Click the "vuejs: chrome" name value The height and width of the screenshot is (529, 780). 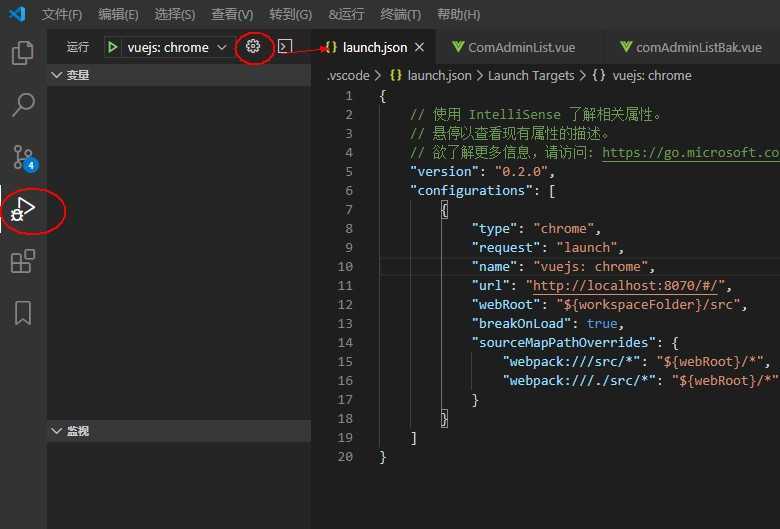click(591, 266)
